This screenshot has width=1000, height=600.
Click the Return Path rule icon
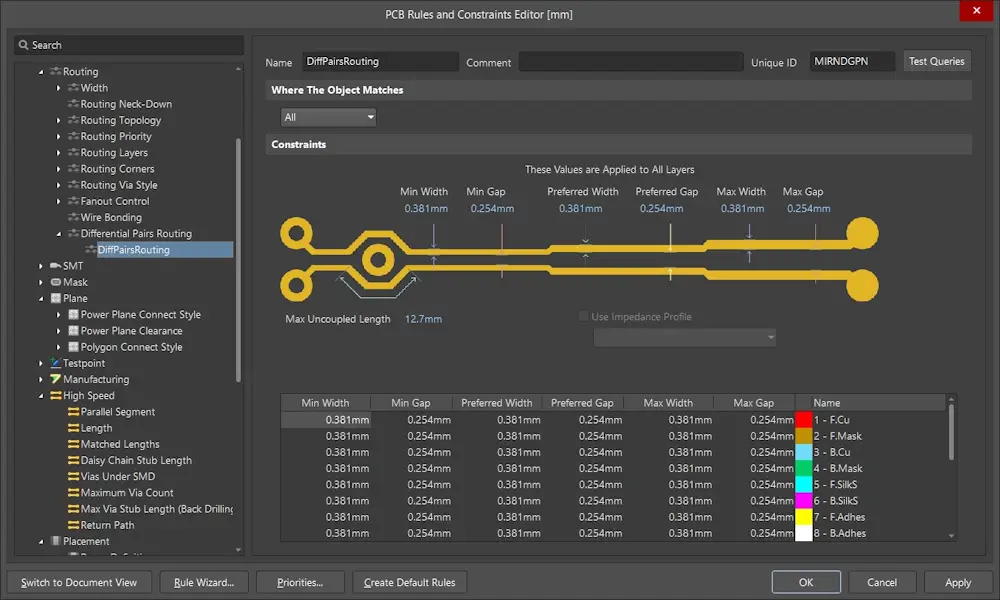[x=73, y=525]
